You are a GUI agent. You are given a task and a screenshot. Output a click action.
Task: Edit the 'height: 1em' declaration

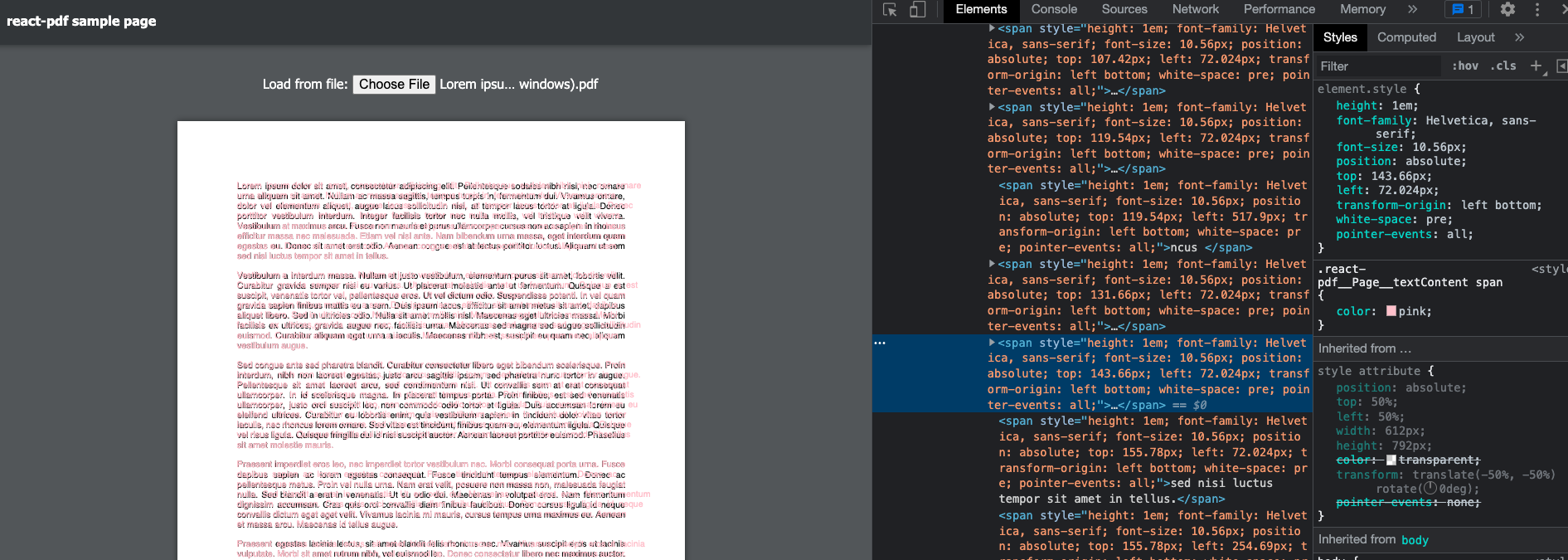pyautogui.click(x=1376, y=106)
